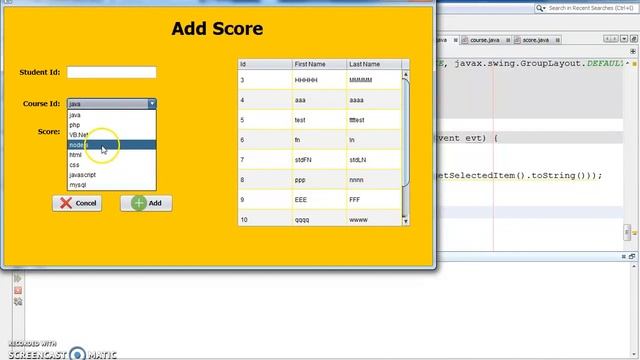Collapse the Course Id combo box arrow
640x360 pixels.
152,104
